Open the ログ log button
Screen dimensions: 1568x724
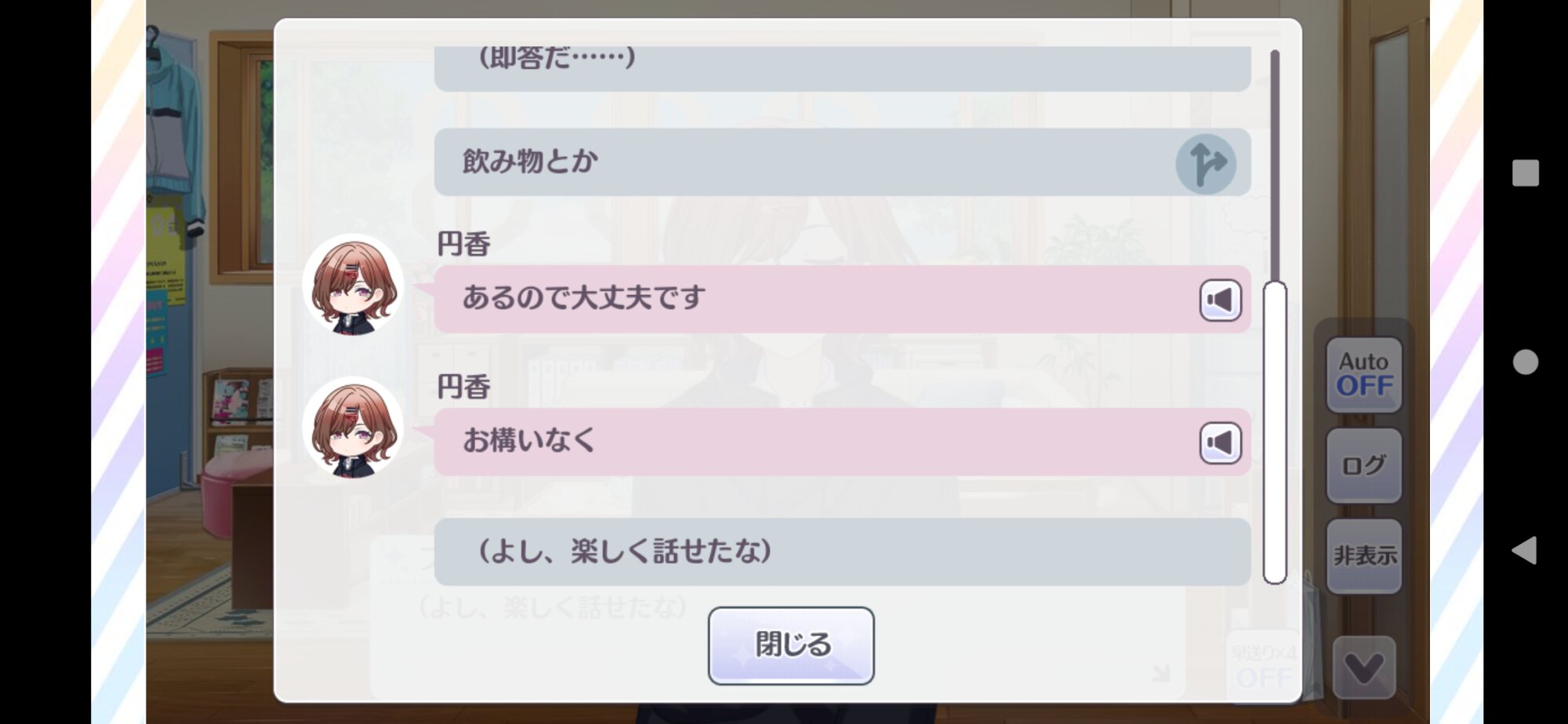pos(1363,465)
